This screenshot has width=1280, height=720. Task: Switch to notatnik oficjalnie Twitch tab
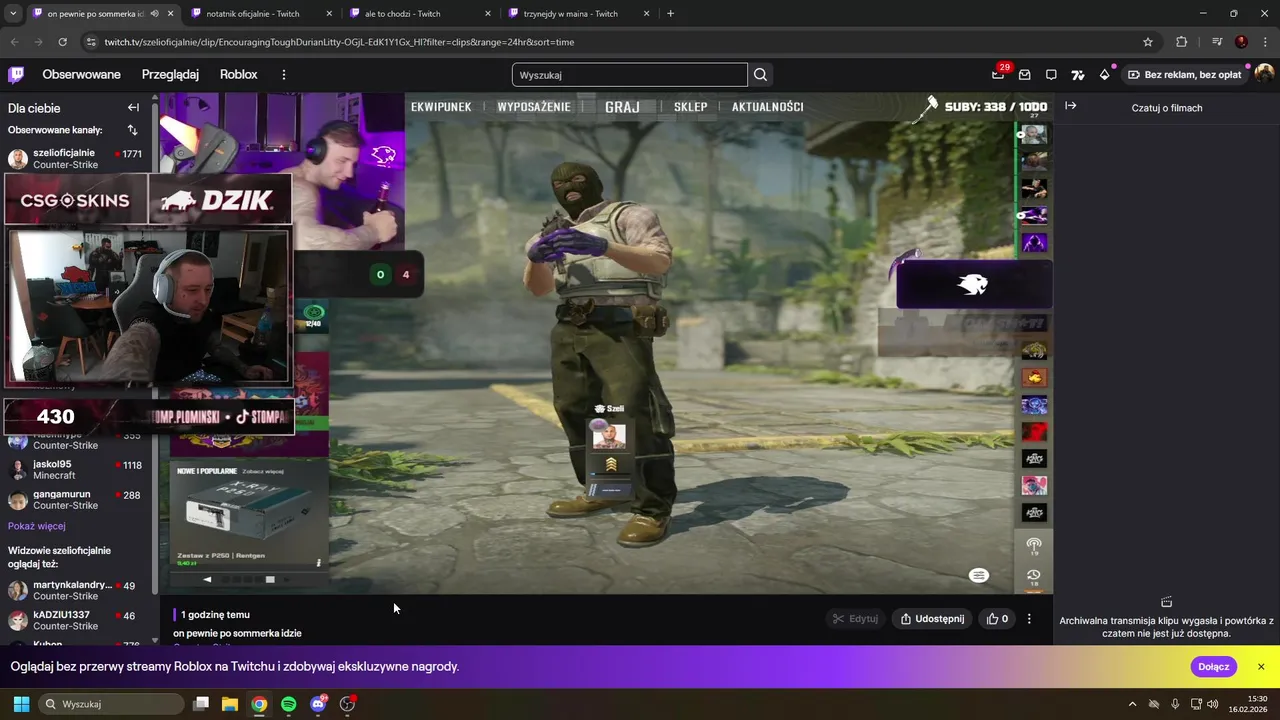pyautogui.click(x=260, y=14)
